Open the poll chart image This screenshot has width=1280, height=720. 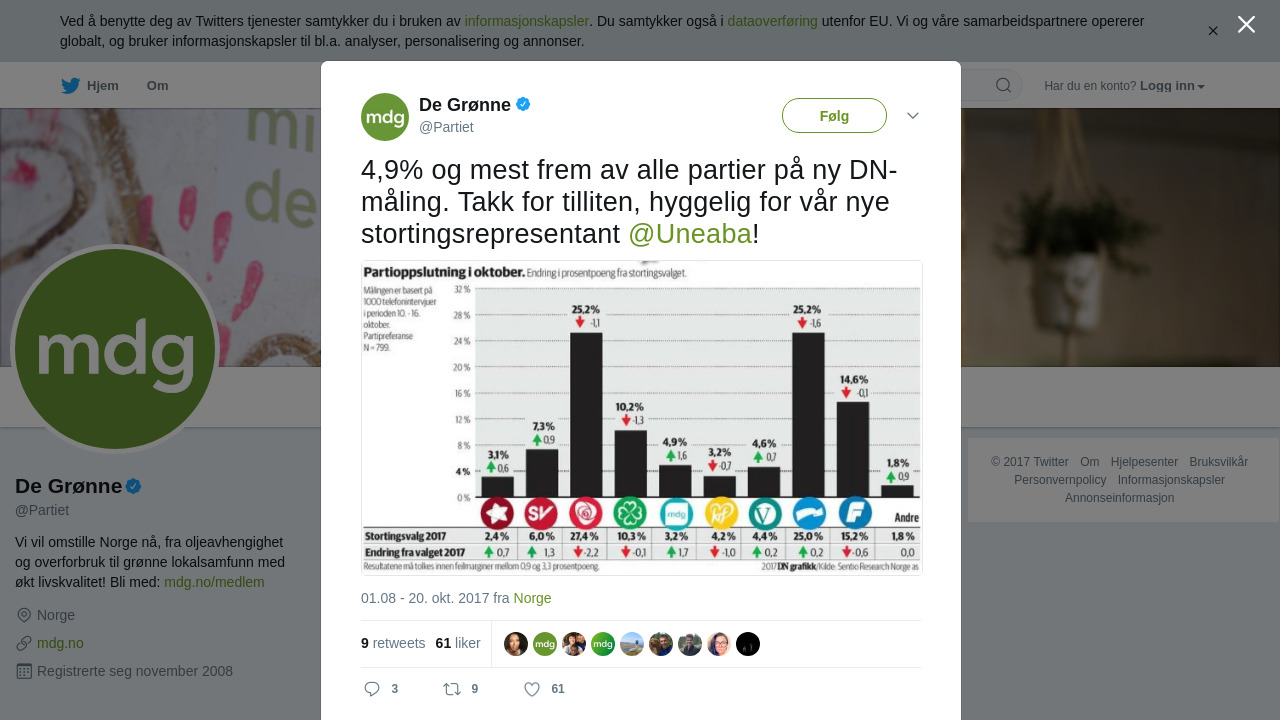click(642, 418)
